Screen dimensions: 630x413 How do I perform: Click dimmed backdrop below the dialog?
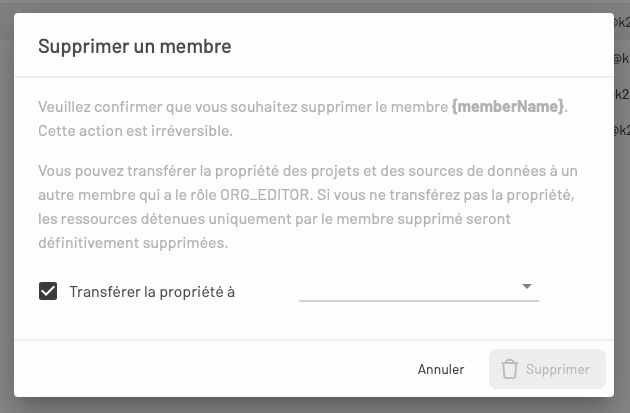300,404
